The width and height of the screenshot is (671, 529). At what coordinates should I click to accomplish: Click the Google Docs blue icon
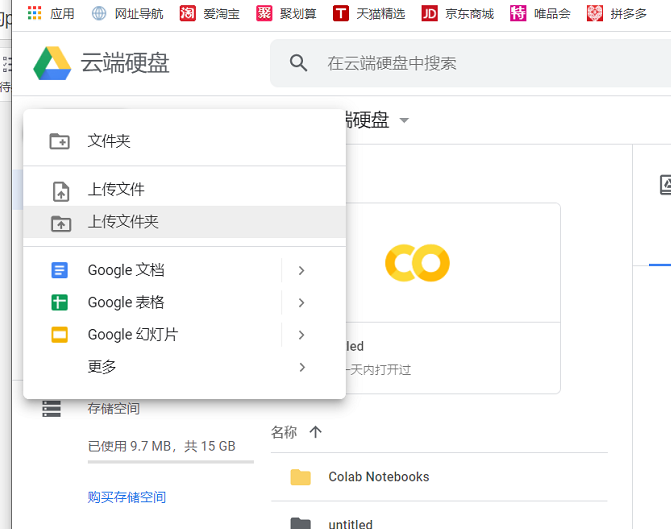[59, 270]
